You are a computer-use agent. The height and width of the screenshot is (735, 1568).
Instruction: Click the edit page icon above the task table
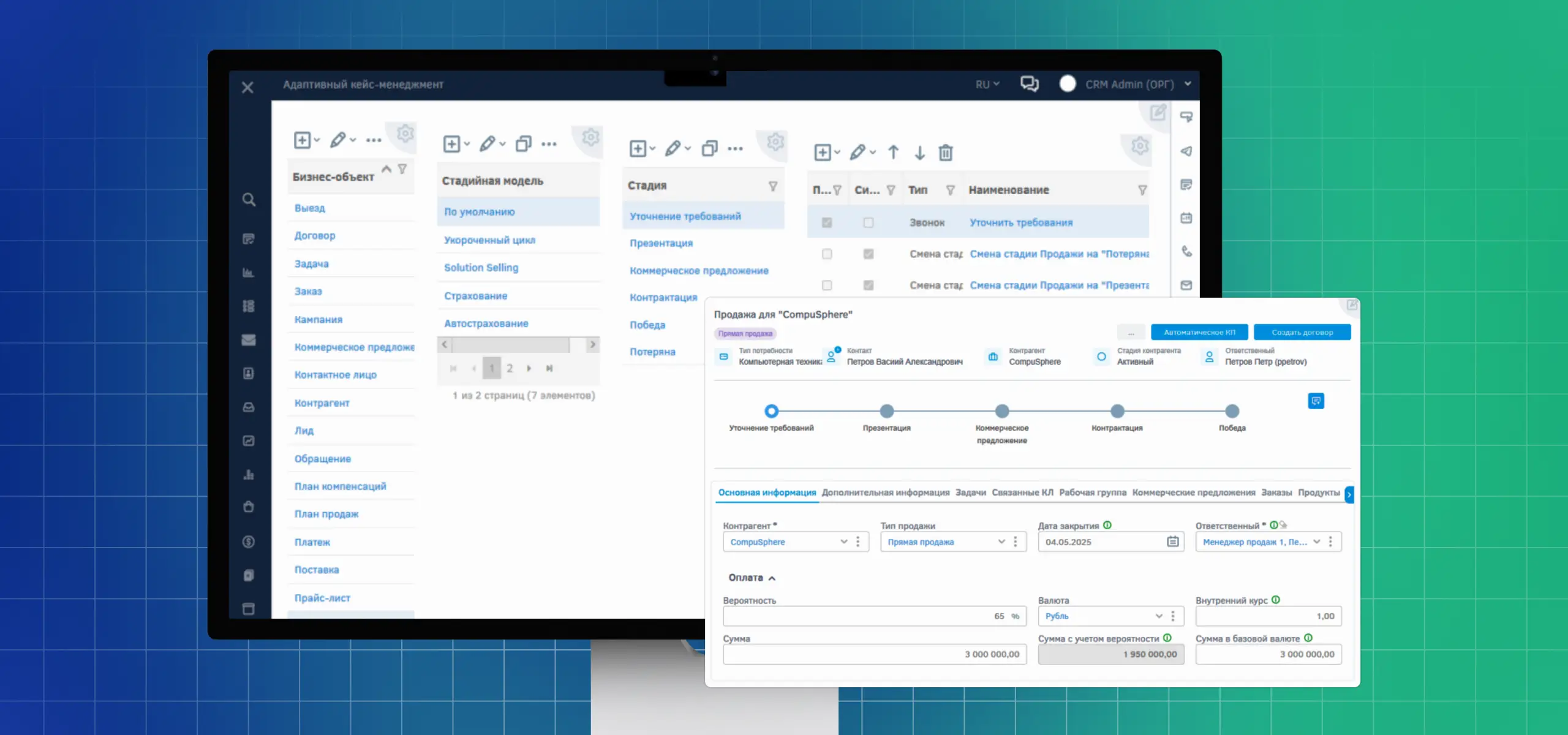(x=1158, y=113)
